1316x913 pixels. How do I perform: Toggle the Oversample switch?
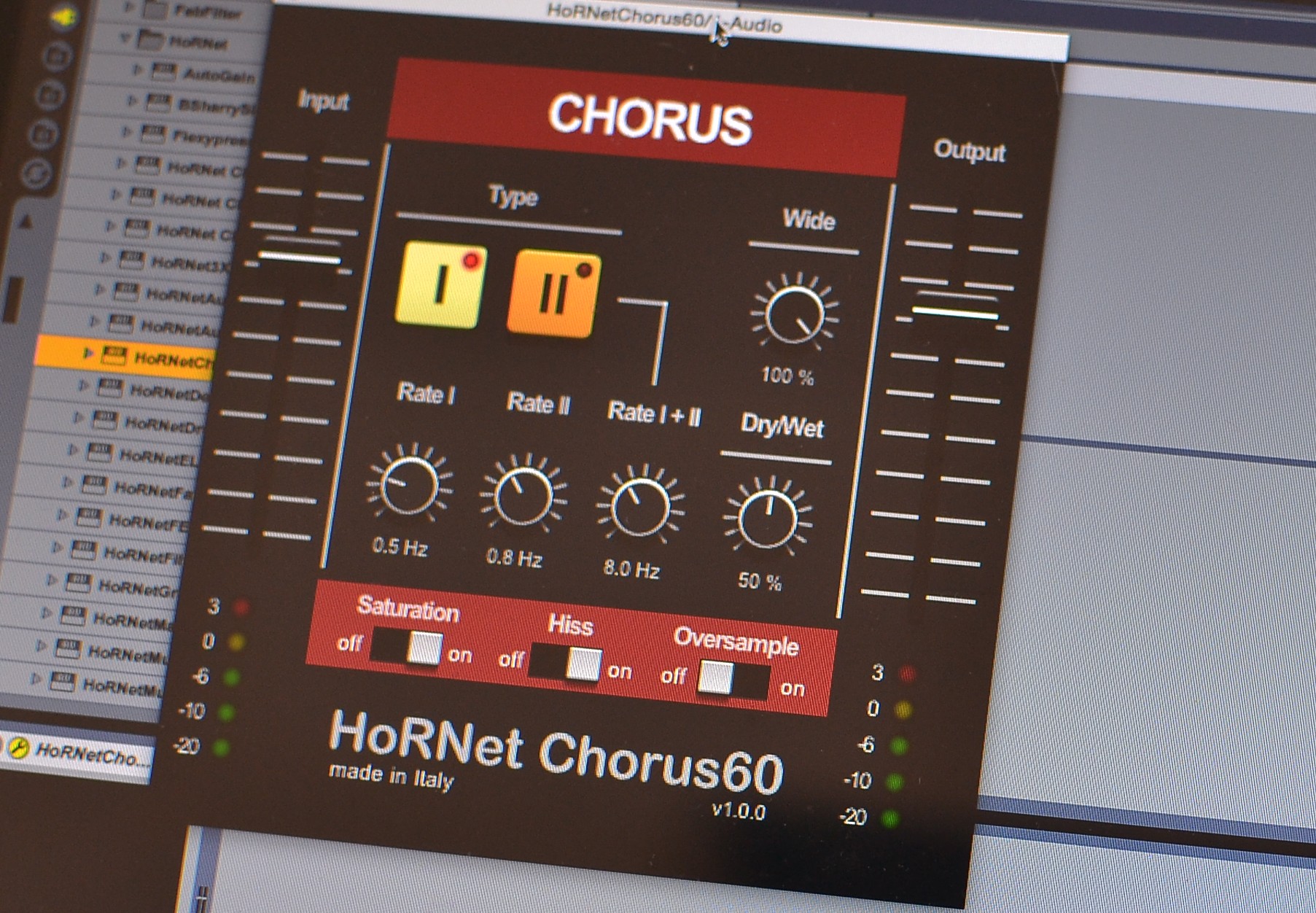732,680
